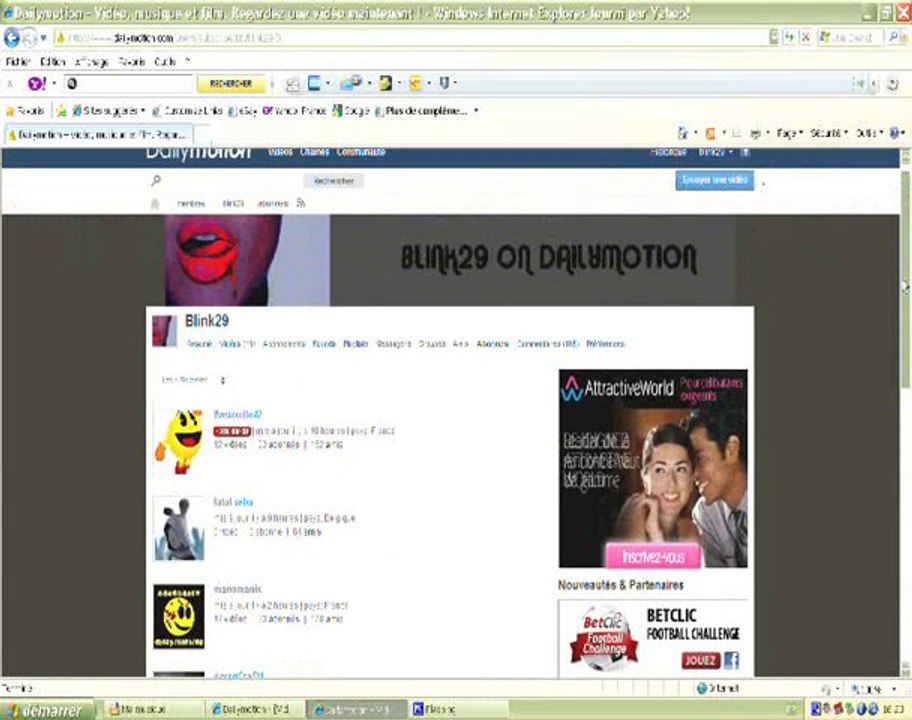
Task: Open the Outils dropdown in command bar
Action: point(870,133)
